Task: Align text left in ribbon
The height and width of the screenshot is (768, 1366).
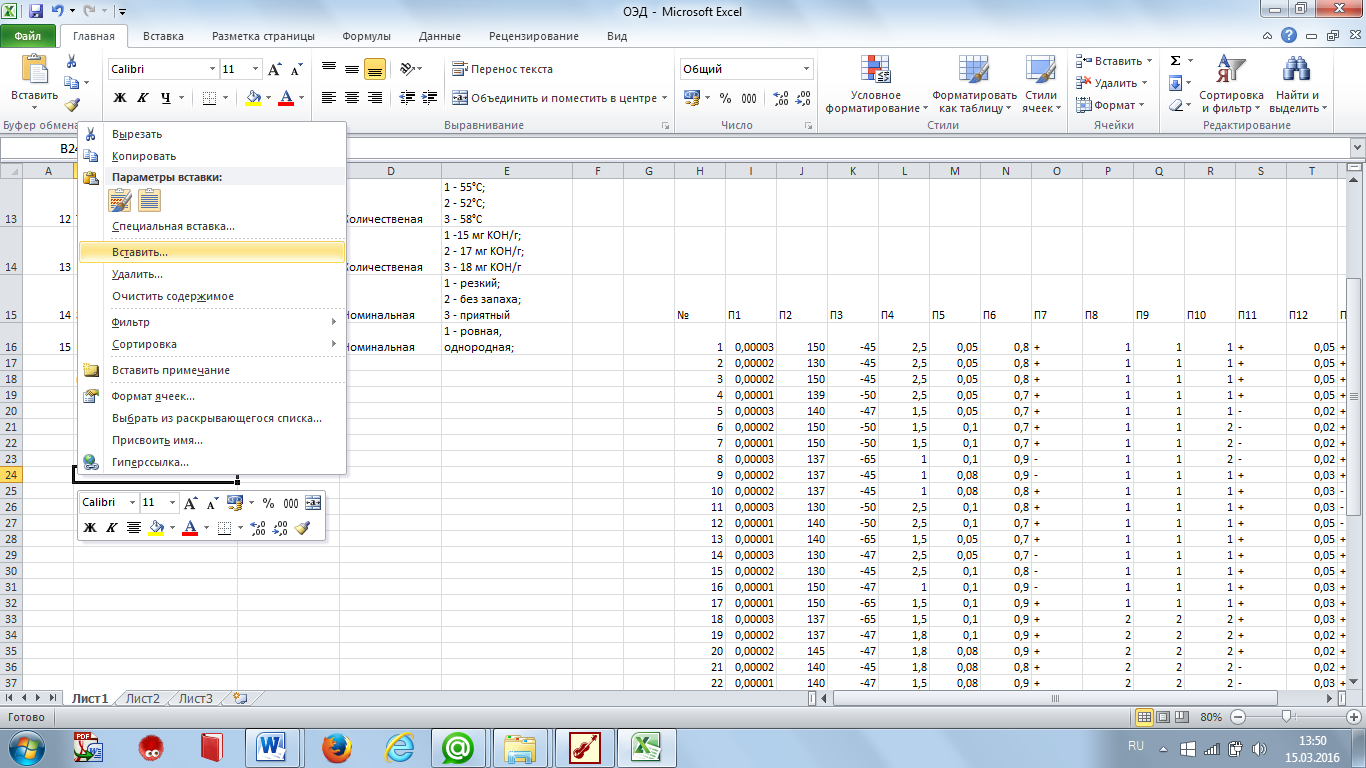Action: (x=329, y=98)
